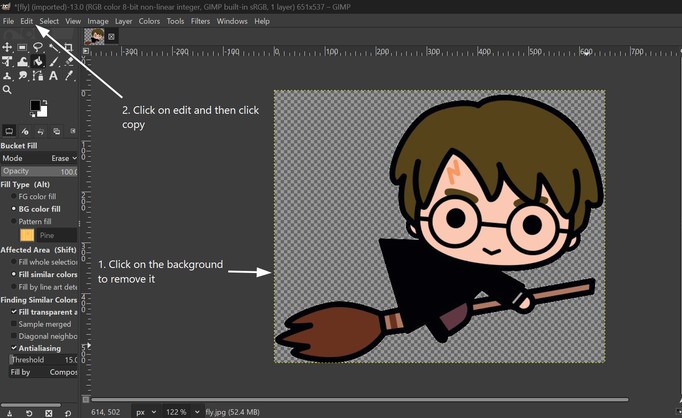Choose Fill by line art detection
Screen dimensions: 682x418
(44, 287)
